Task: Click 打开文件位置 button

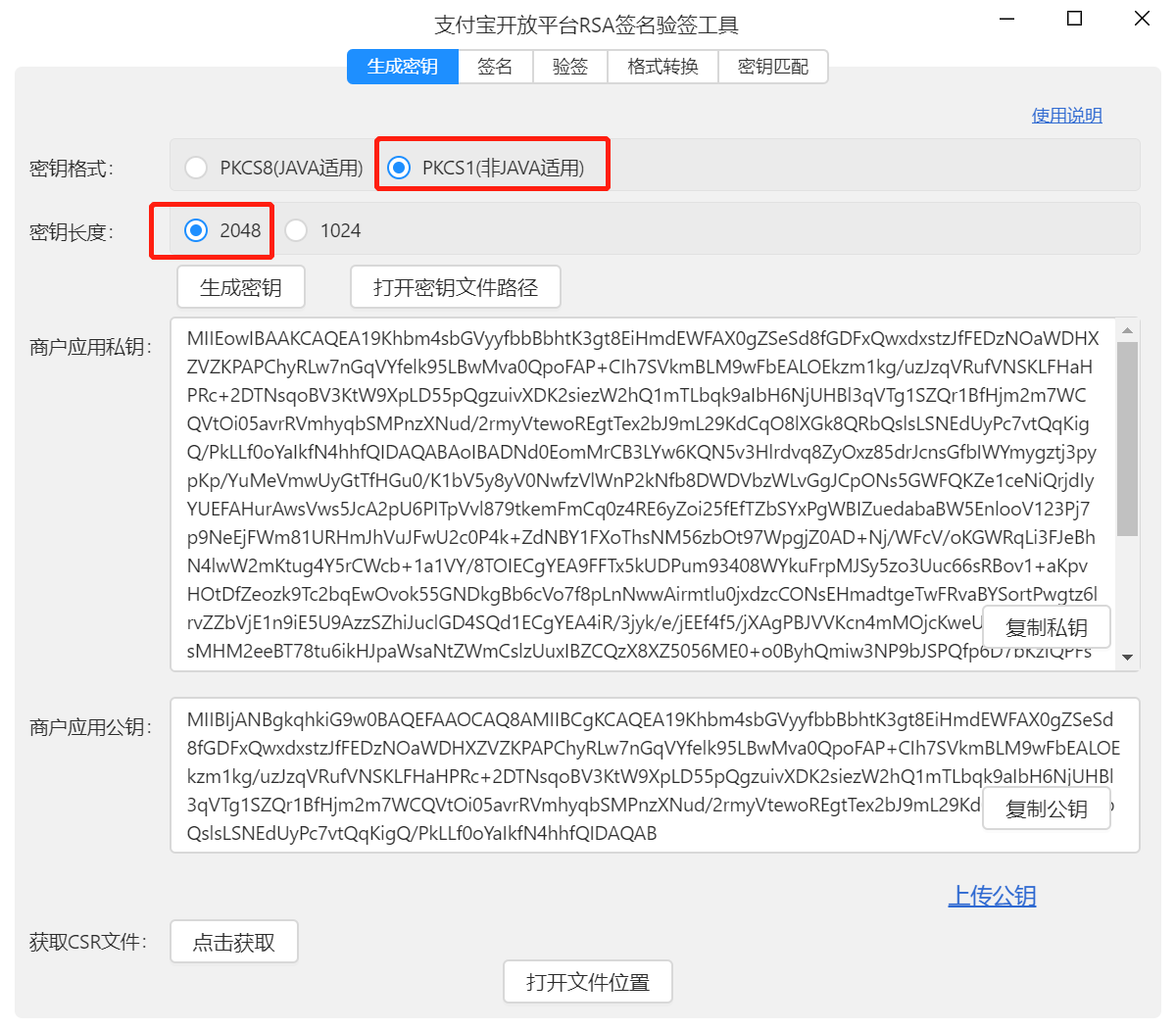Action: coord(588,981)
